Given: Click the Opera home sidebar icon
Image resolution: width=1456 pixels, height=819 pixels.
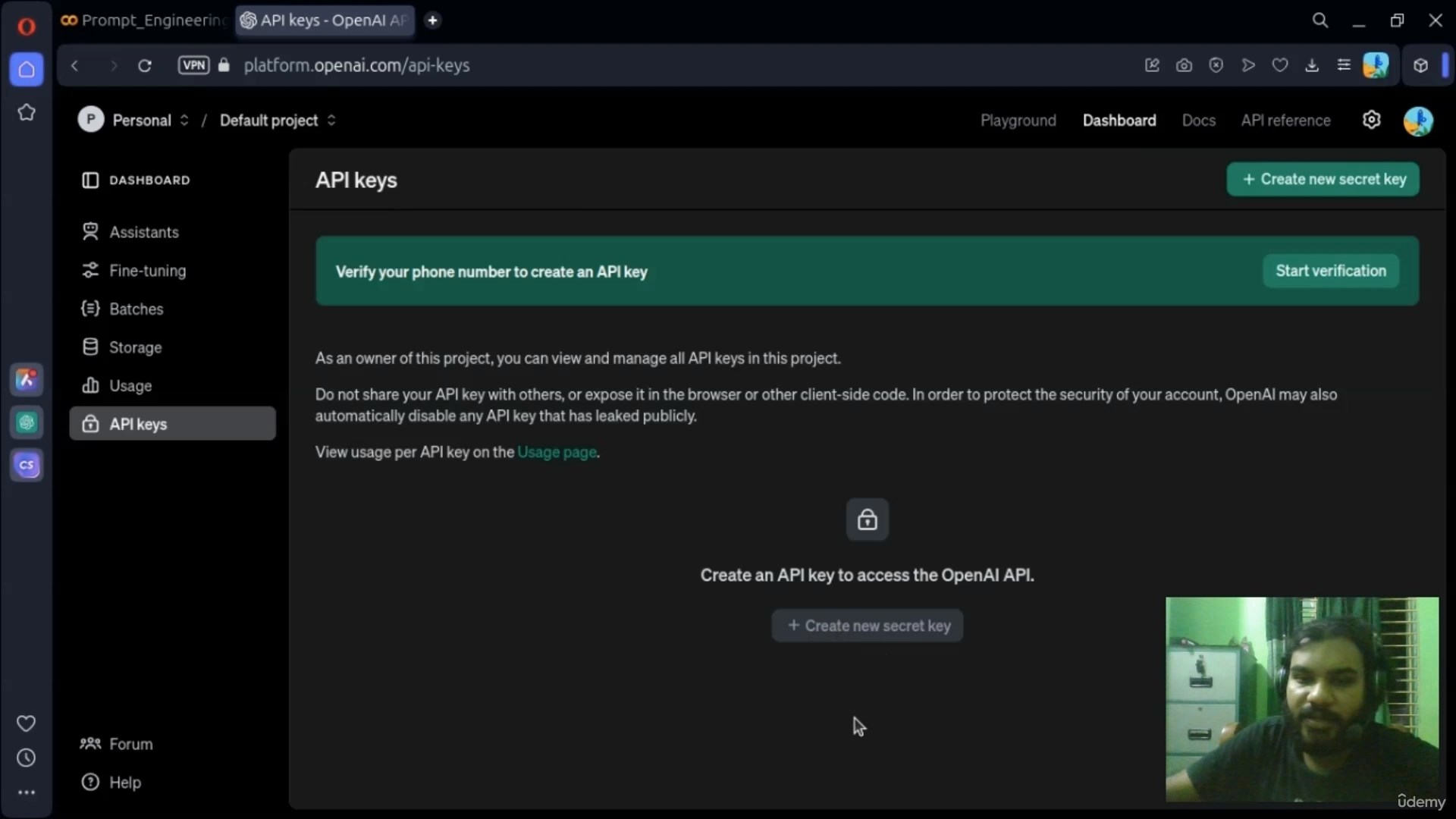Looking at the screenshot, I should (x=27, y=70).
